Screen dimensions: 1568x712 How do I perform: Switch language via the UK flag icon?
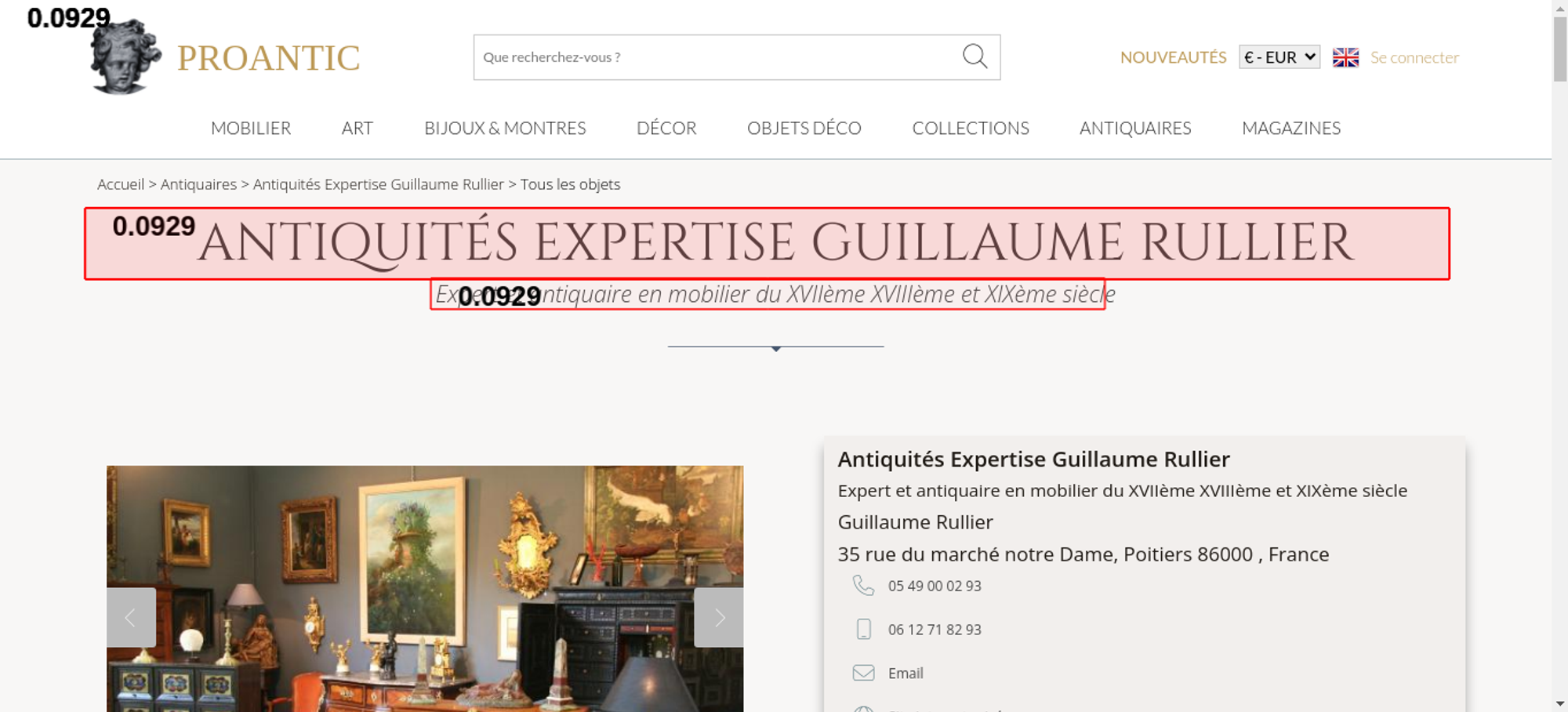(x=1345, y=57)
